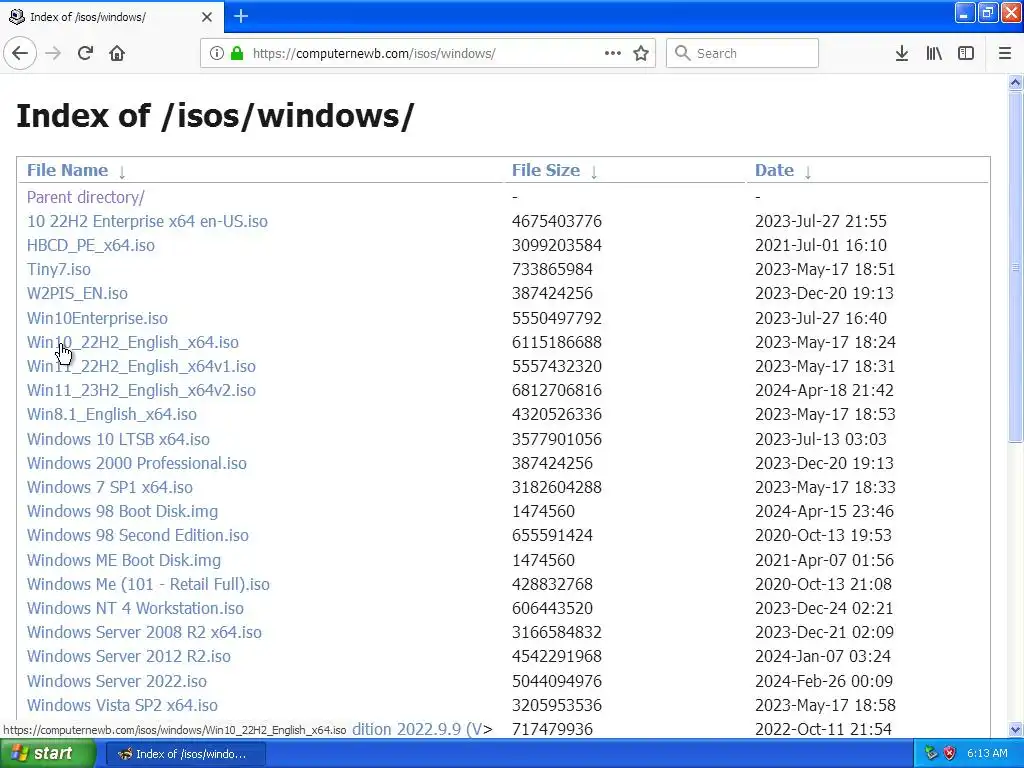Download Windows Me (101 - Retail Full).iso
Image resolution: width=1024 pixels, height=768 pixels.
pos(148,584)
